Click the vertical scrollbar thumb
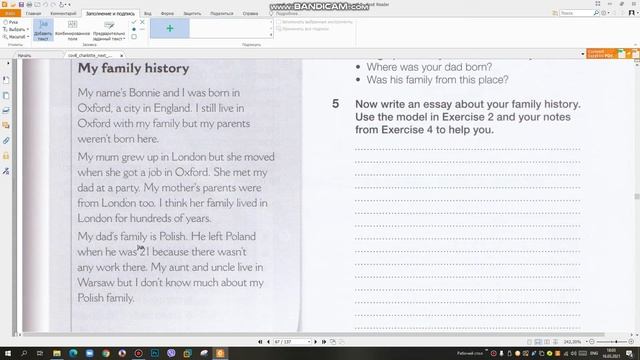This screenshot has width=640, height=360. click(637, 196)
